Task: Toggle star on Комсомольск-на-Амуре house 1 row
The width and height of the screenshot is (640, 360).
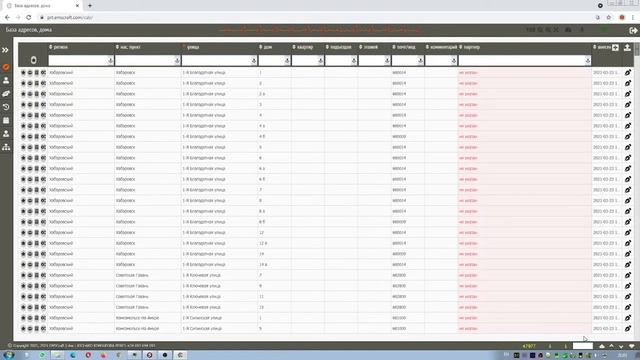Action: [23, 318]
